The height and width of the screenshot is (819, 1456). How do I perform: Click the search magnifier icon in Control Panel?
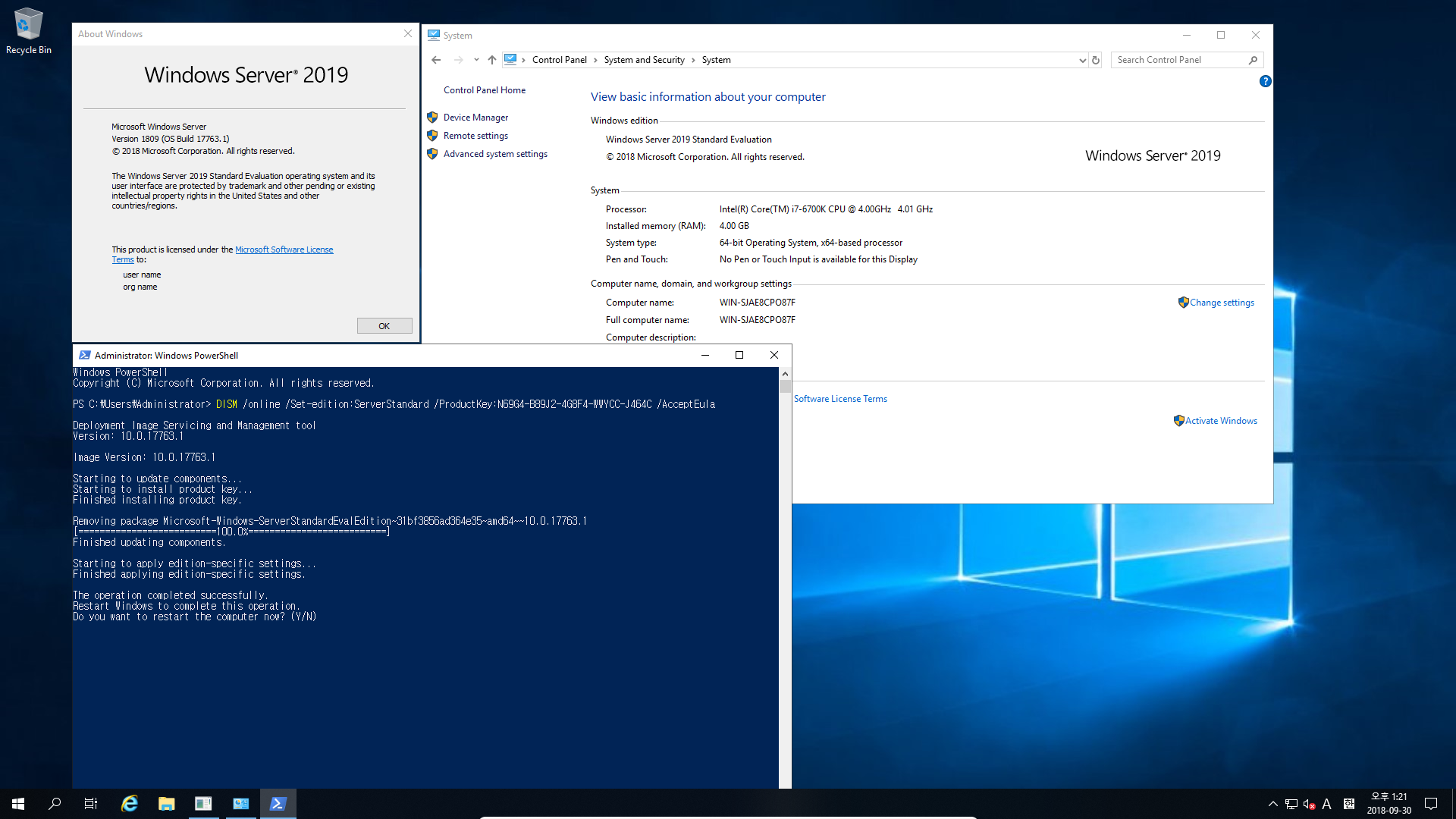(x=1254, y=60)
